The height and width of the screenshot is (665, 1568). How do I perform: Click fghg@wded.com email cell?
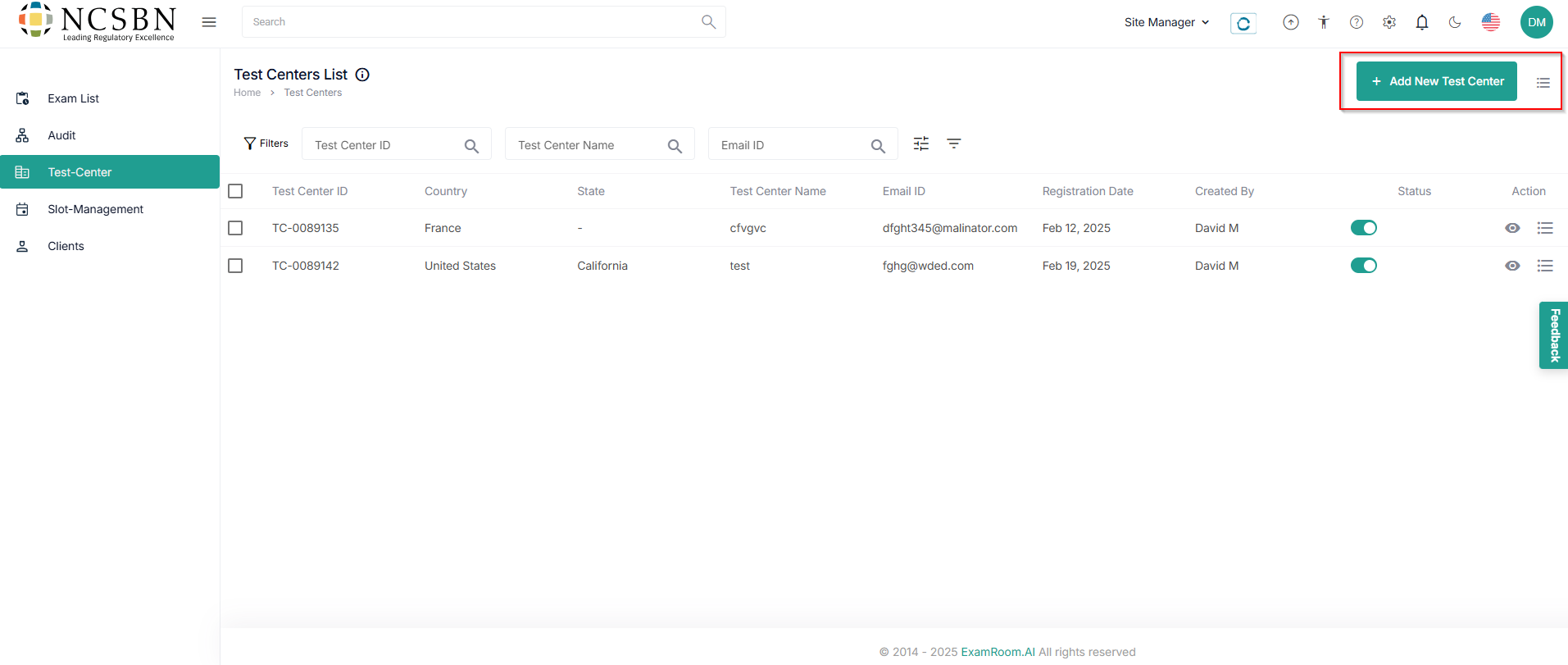point(928,266)
